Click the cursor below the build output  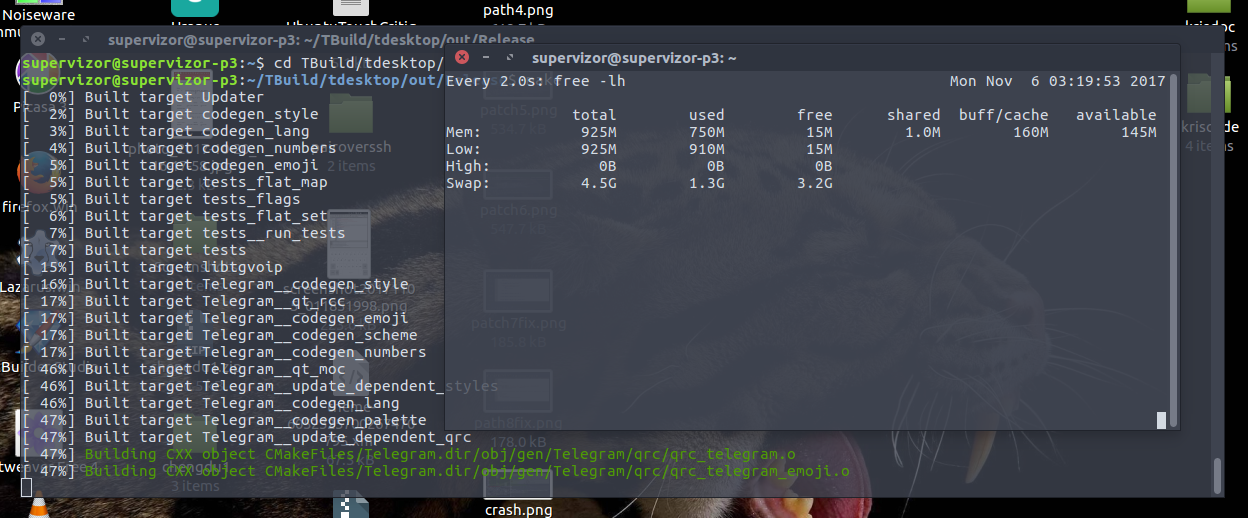click(x=26, y=487)
